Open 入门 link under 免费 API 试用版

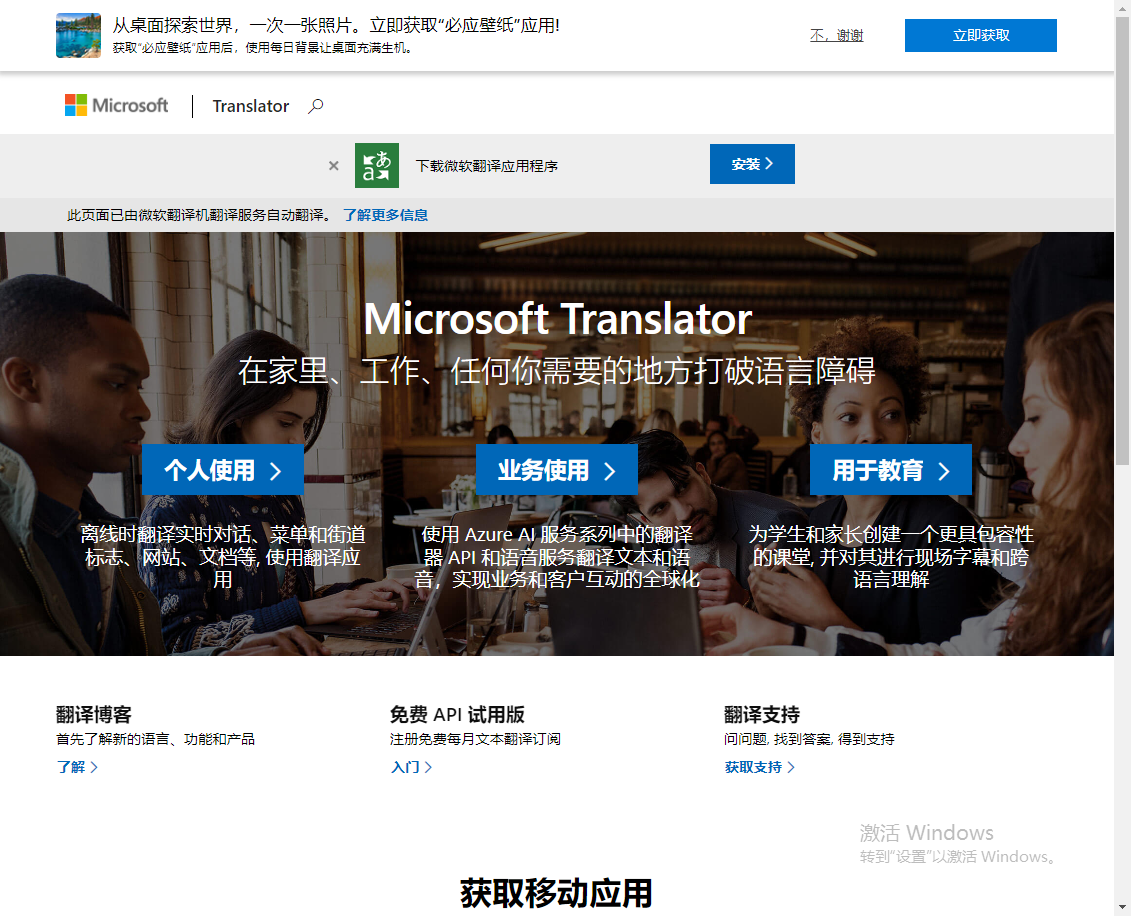411,767
